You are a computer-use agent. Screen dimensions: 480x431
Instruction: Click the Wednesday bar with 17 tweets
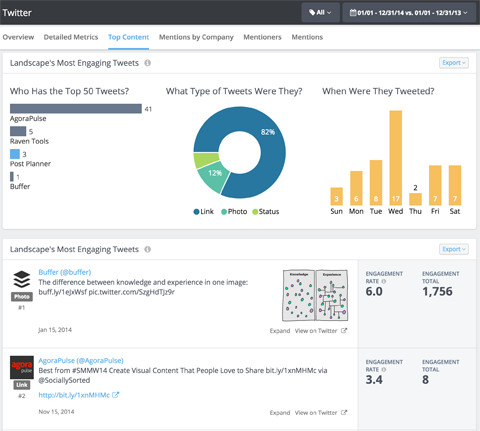point(396,158)
